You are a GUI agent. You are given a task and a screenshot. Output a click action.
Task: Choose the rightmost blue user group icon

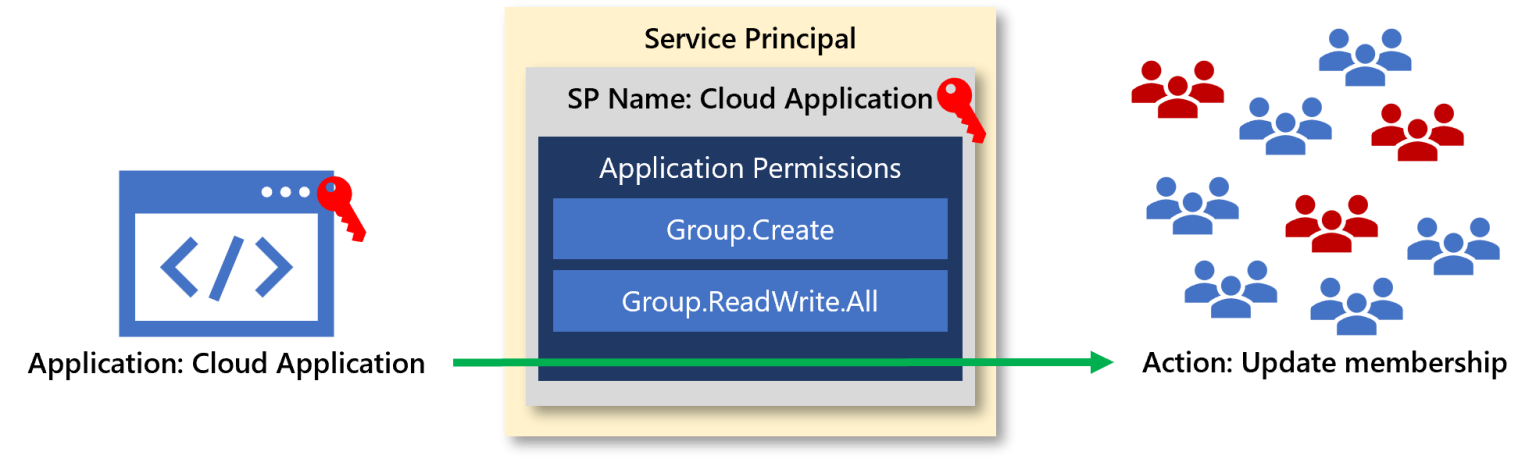coord(1453,246)
